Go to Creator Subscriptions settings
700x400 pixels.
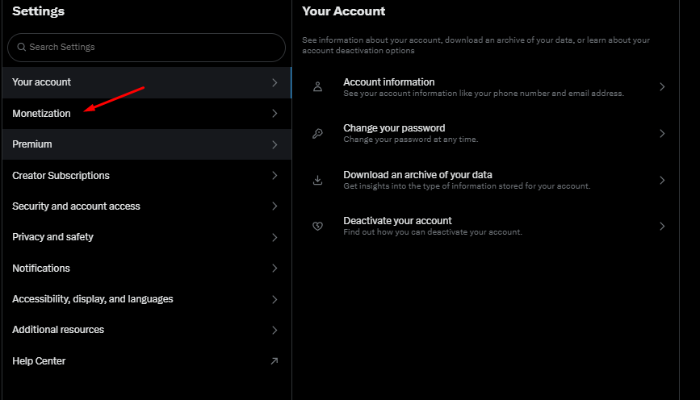click(61, 176)
